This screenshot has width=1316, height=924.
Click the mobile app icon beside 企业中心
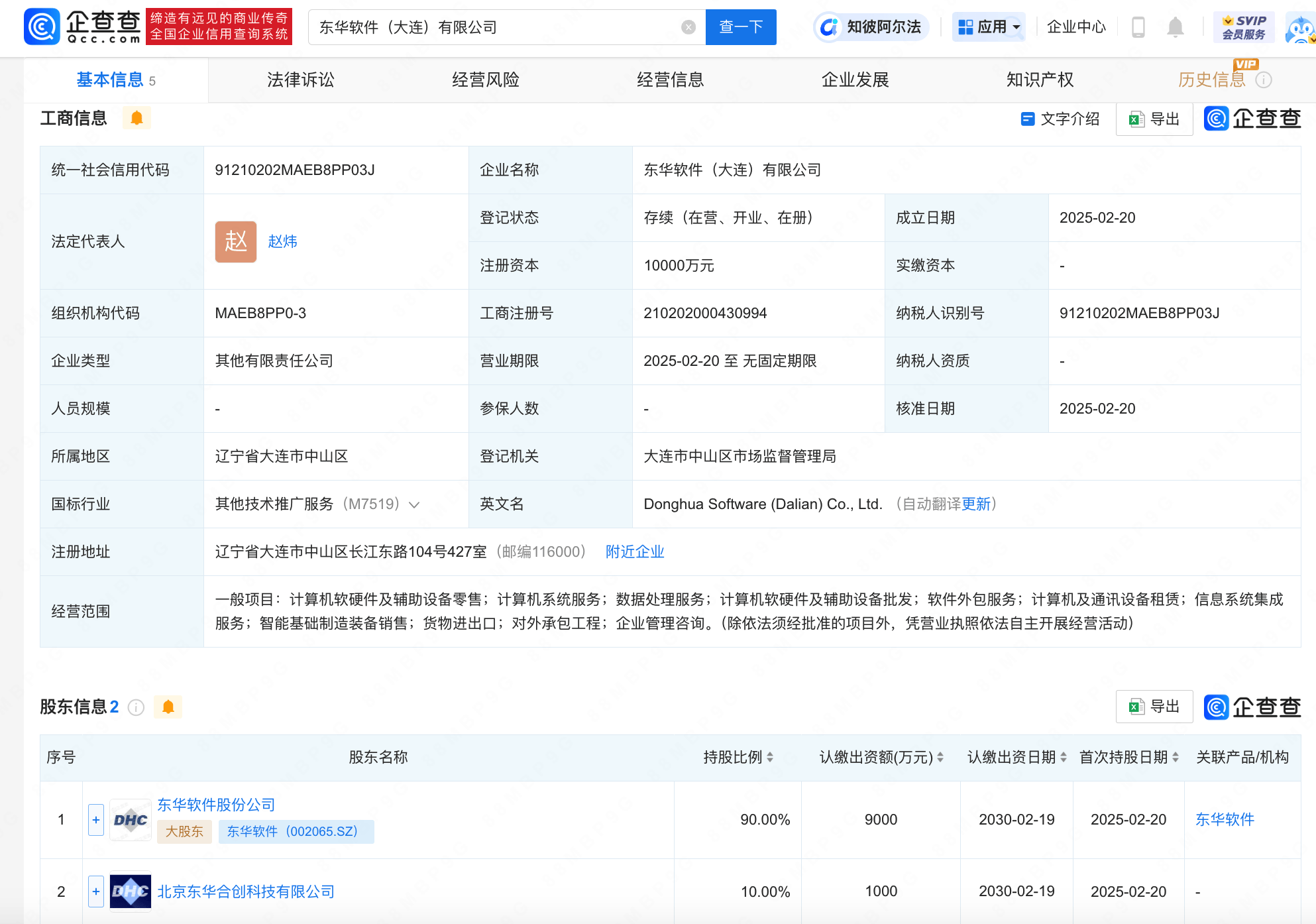click(1139, 27)
